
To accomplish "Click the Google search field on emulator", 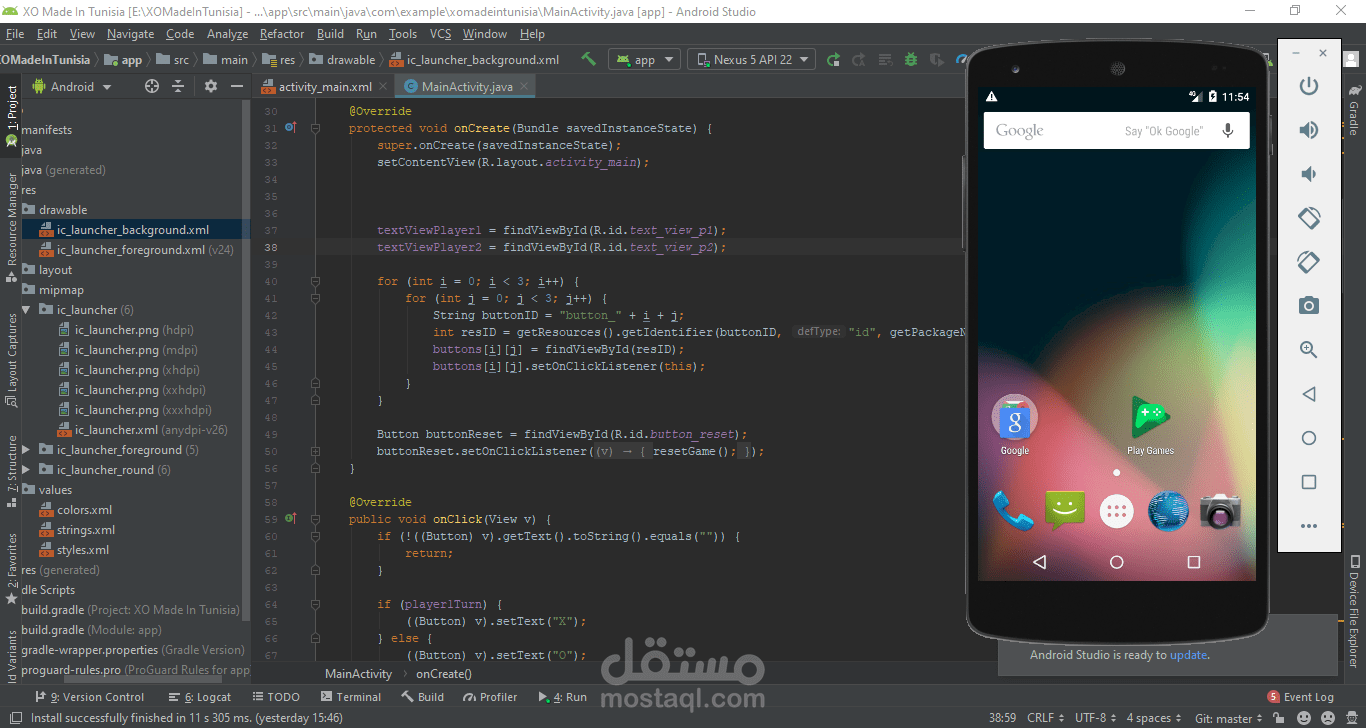I will click(1116, 131).
